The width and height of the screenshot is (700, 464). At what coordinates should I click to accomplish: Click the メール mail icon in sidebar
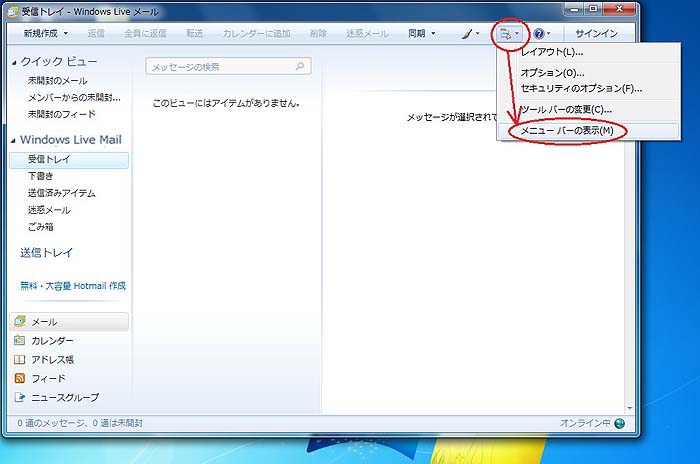[21, 322]
